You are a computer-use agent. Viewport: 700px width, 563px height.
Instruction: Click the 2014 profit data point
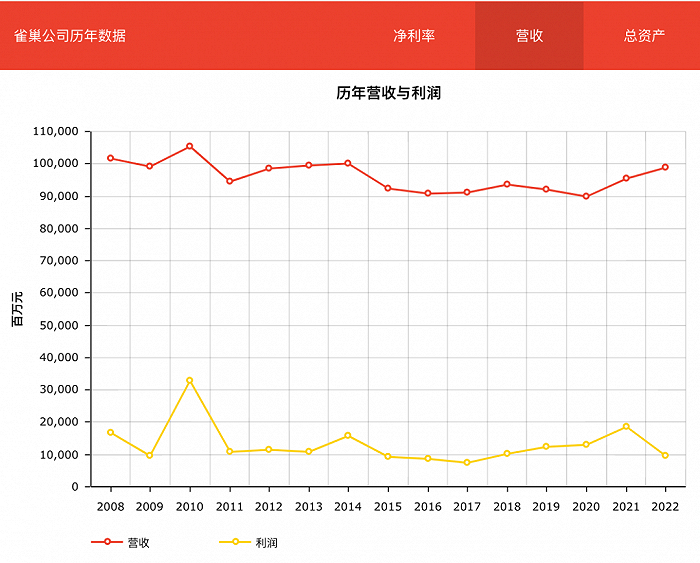[x=348, y=435]
